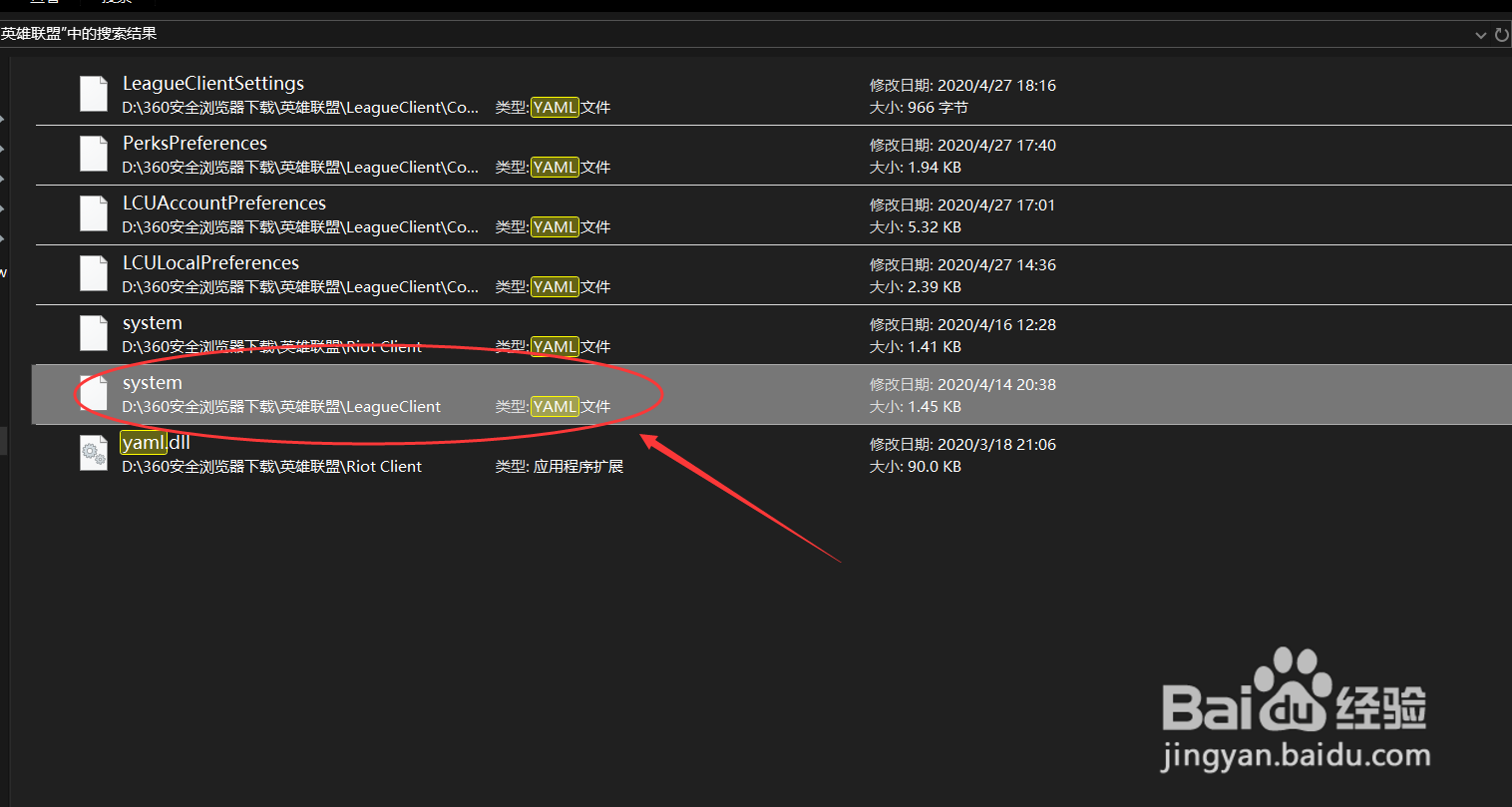Click the size value 1.41 KB
This screenshot has width=1512, height=807.
(x=935, y=347)
